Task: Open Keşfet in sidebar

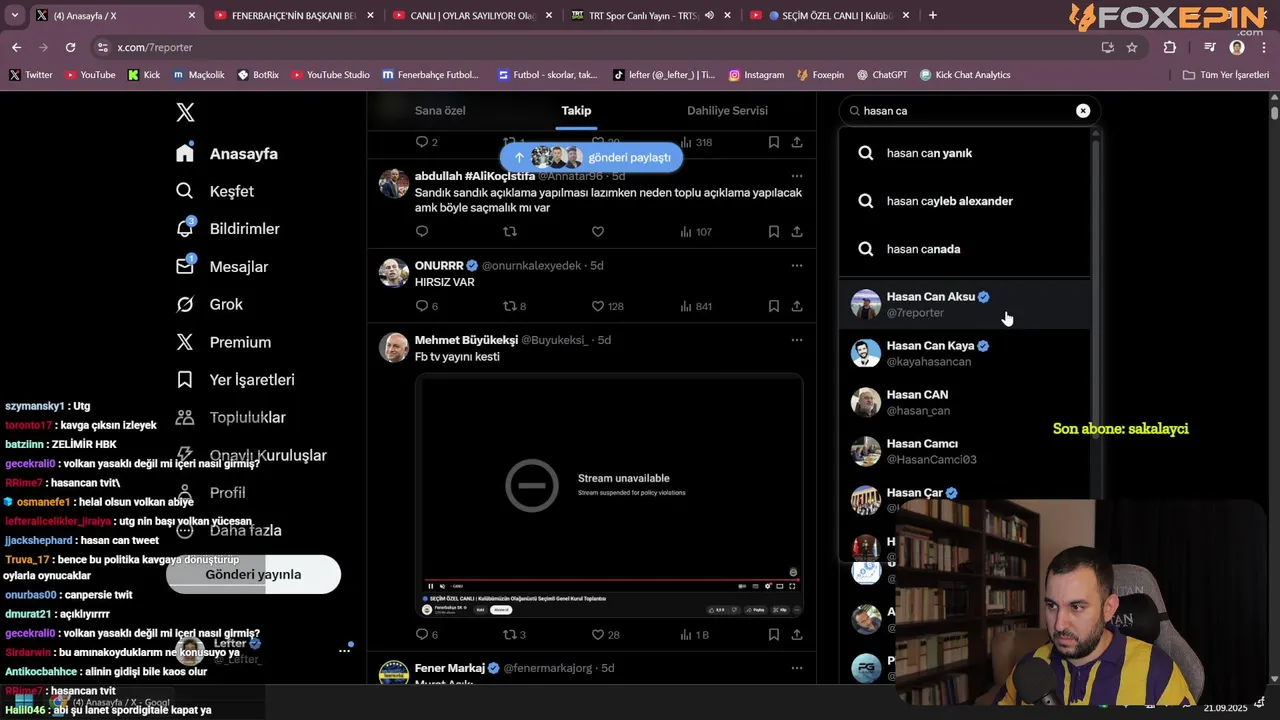Action: 215,191
